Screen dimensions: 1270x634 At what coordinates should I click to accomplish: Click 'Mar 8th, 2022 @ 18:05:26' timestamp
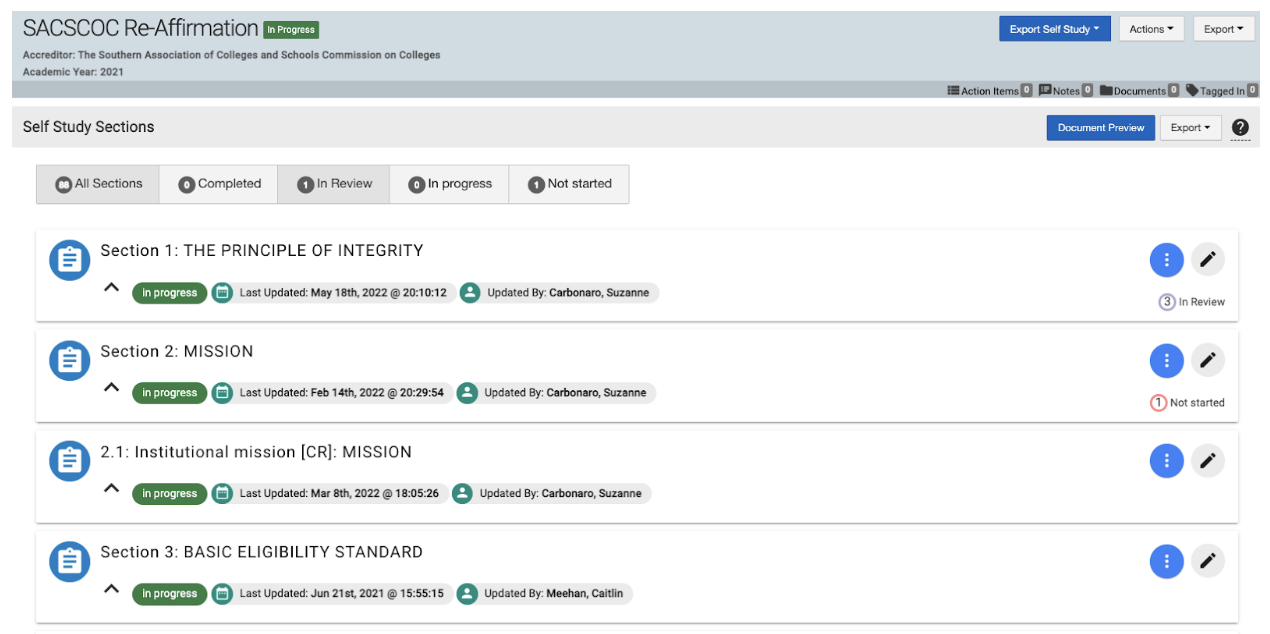point(375,493)
